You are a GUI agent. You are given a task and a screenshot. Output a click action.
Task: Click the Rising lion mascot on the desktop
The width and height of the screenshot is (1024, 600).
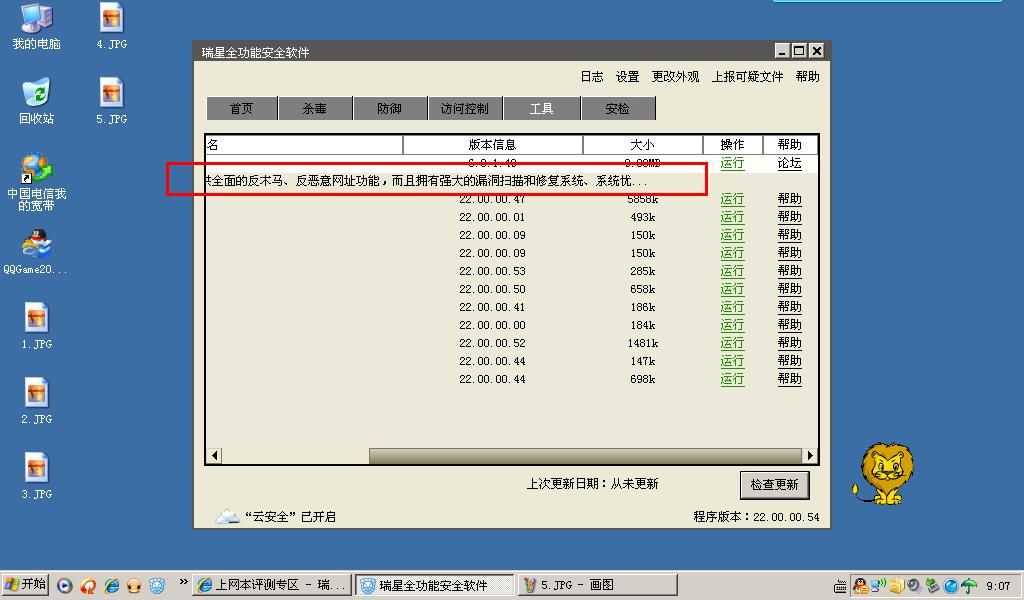[884, 473]
